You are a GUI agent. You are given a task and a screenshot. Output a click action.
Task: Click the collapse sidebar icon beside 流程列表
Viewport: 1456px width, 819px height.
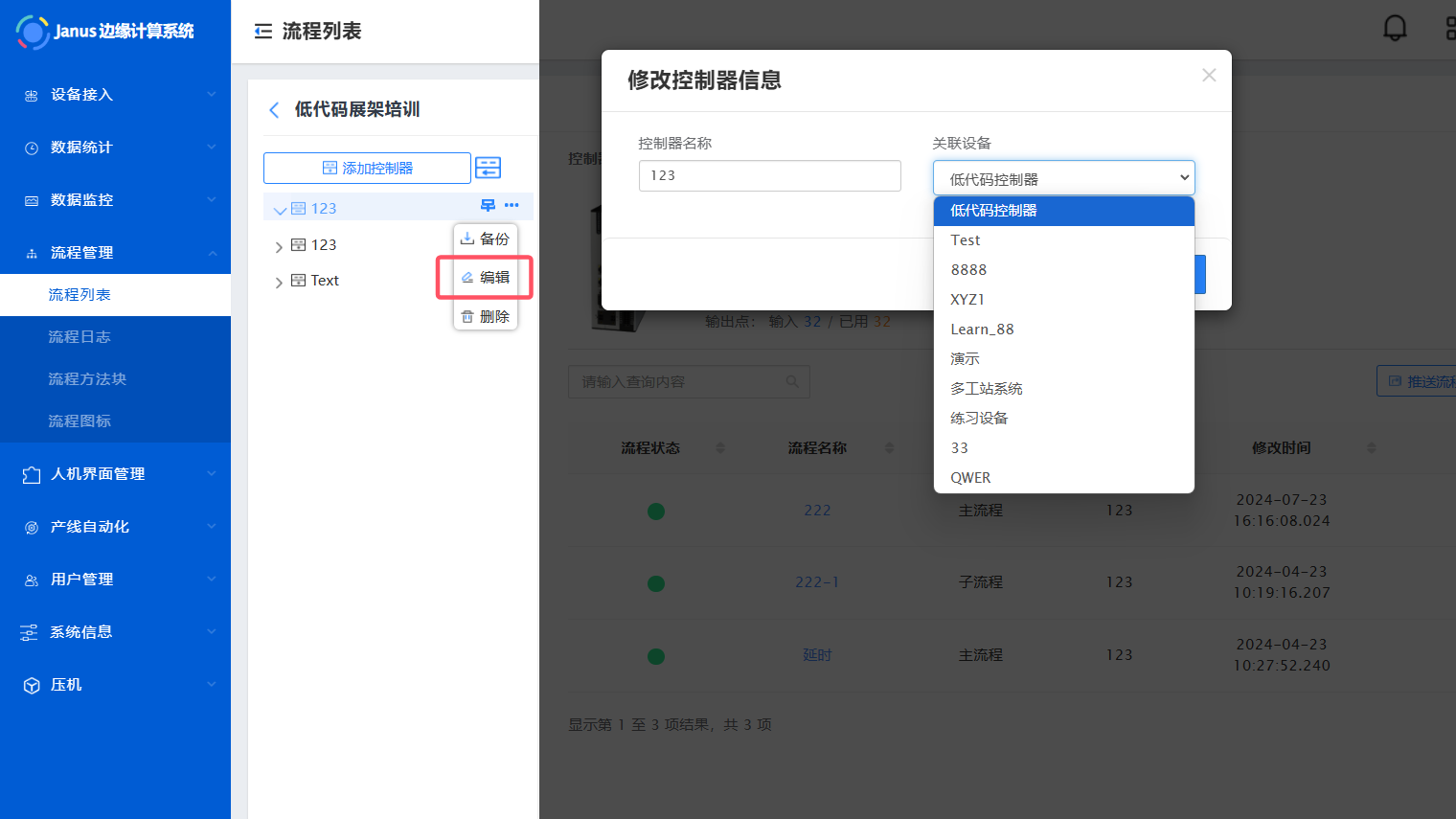click(262, 32)
